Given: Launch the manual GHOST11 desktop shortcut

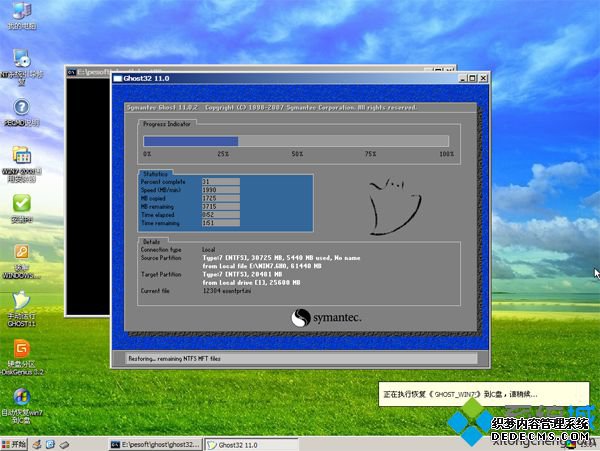Looking at the screenshot, I should pos(21,300).
